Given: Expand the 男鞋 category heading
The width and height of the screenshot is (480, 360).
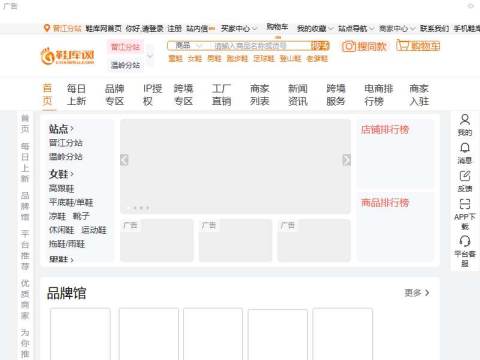Looking at the screenshot, I should pyautogui.click(x=61, y=259).
